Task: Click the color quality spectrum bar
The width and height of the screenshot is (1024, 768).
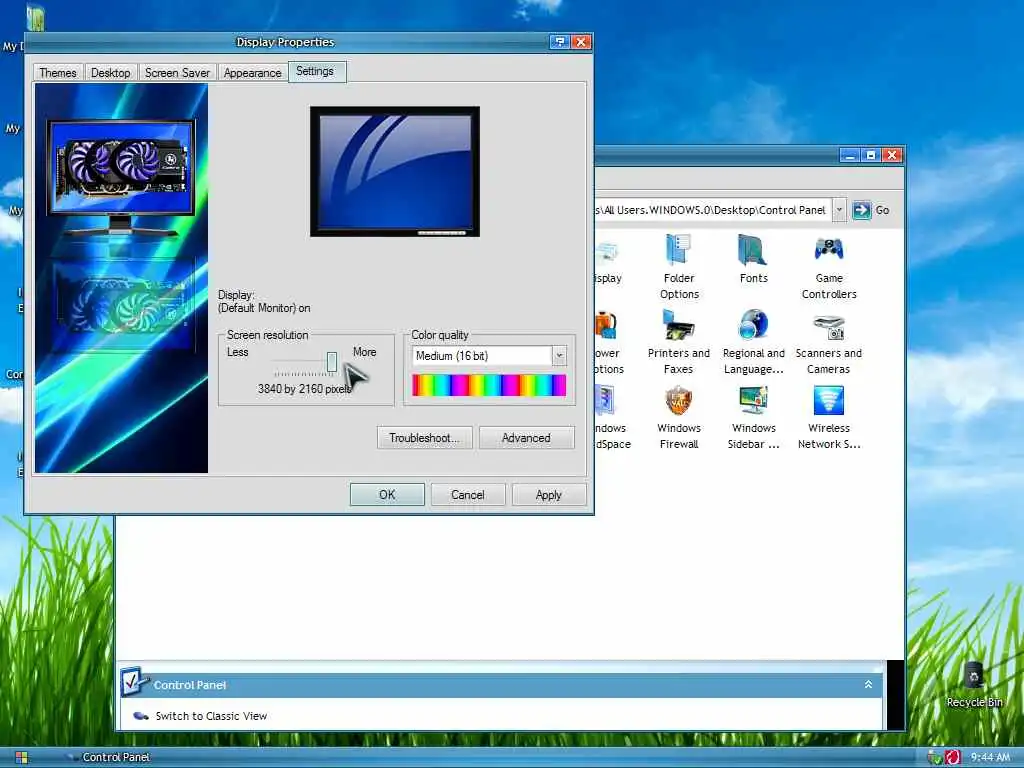Action: pyautogui.click(x=489, y=385)
